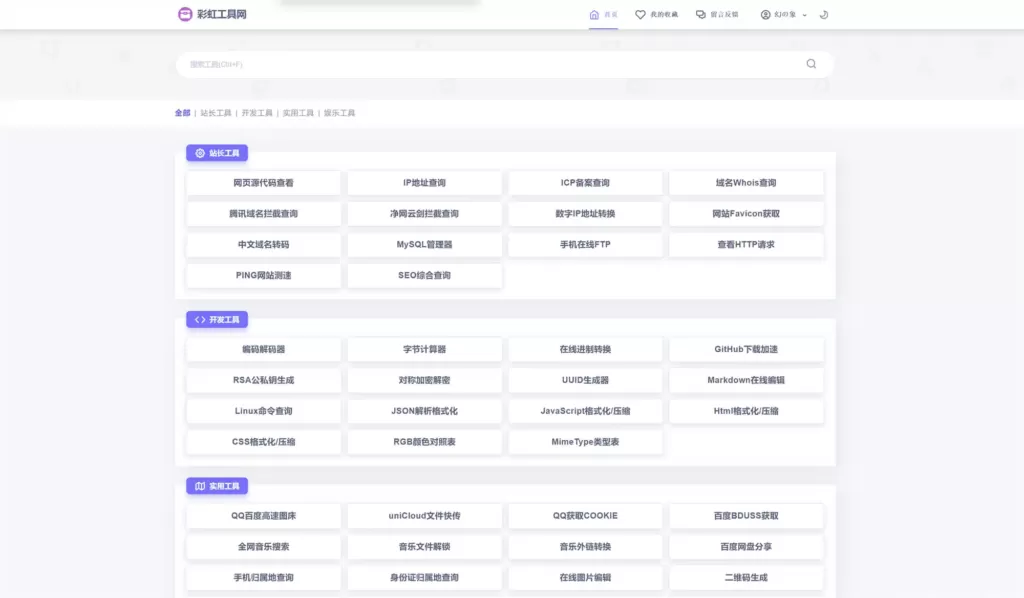1024x598 pixels.
Task: Open the 二维码生成 tool
Action: point(746,577)
